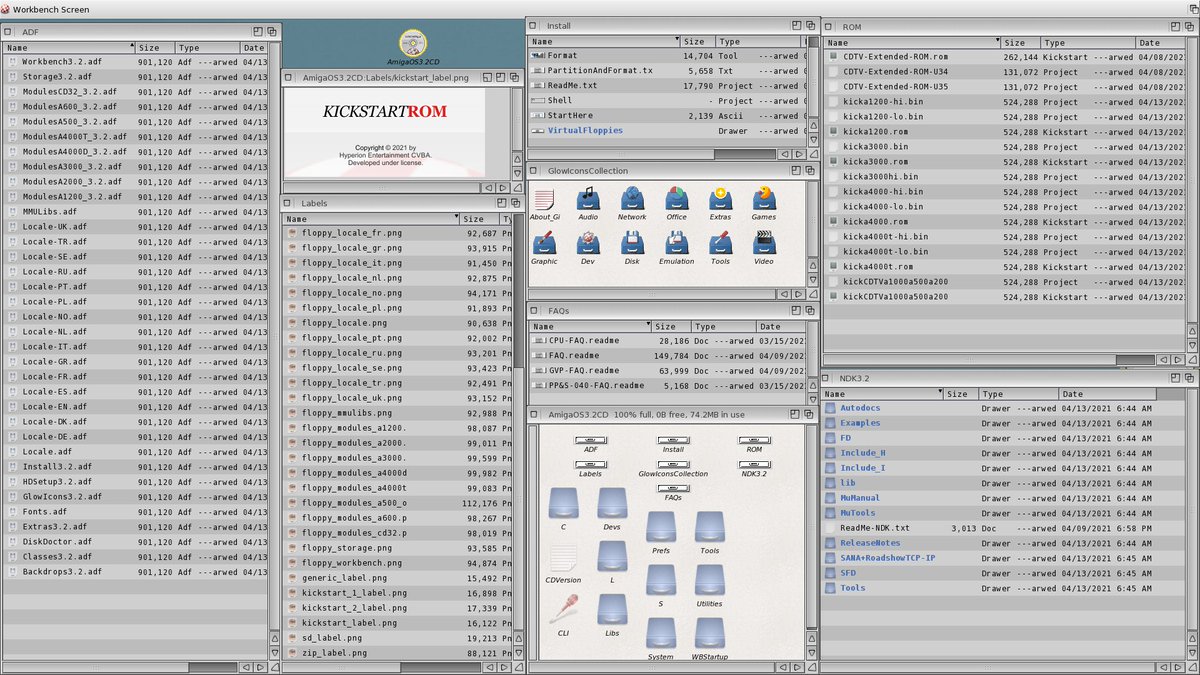This screenshot has width=1200, height=675.
Task: Select the S drawer icon
Action: [661, 580]
